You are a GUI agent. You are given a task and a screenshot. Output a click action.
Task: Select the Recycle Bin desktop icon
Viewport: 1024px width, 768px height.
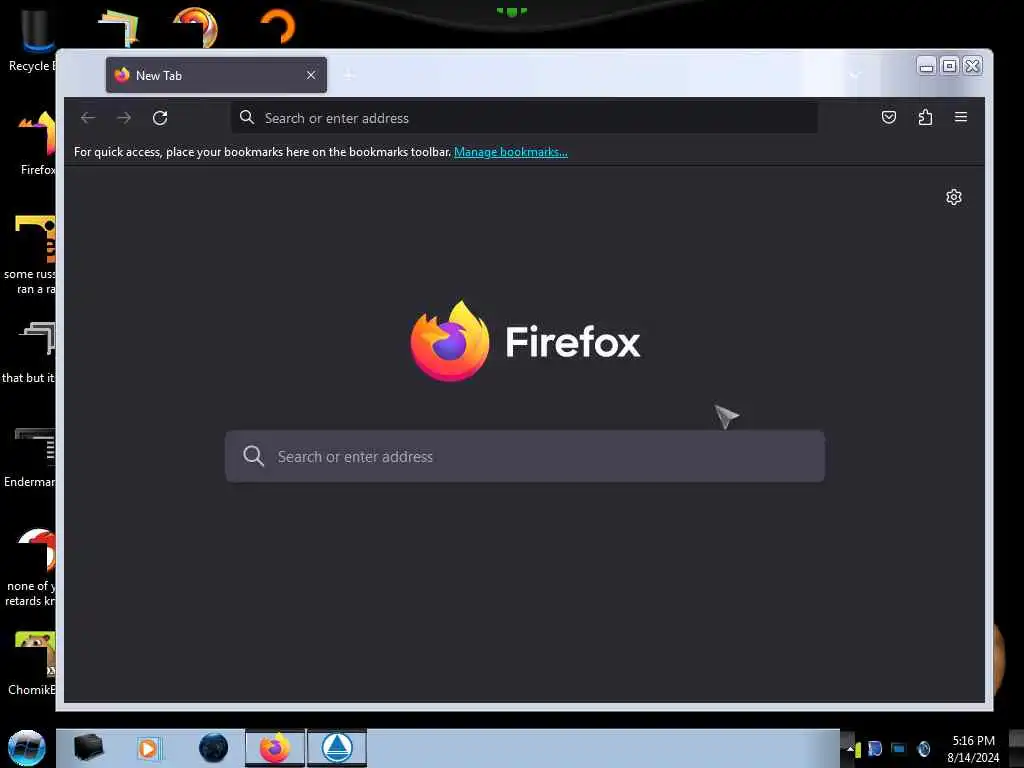(32, 42)
